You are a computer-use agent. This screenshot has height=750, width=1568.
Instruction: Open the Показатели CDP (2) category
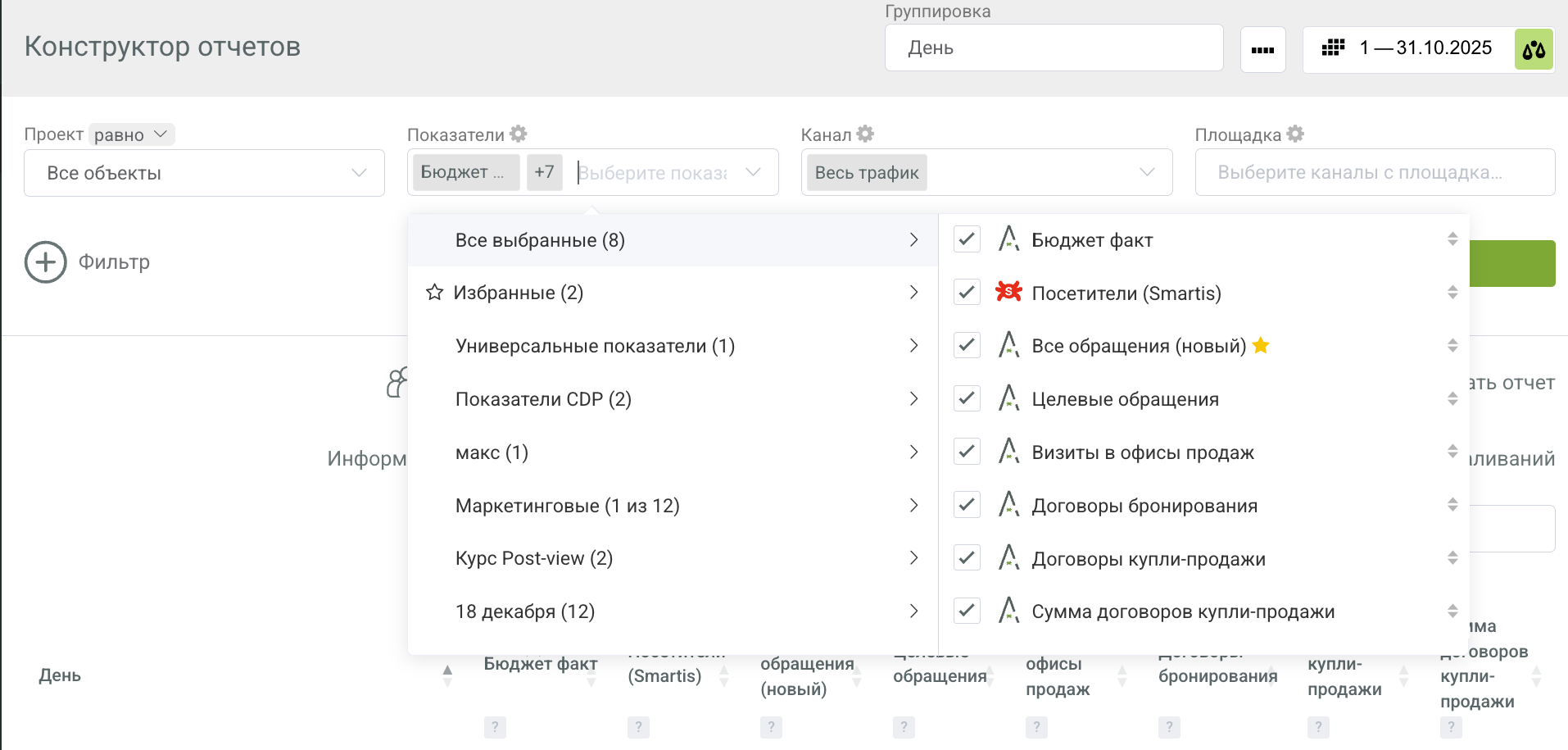pos(673,398)
